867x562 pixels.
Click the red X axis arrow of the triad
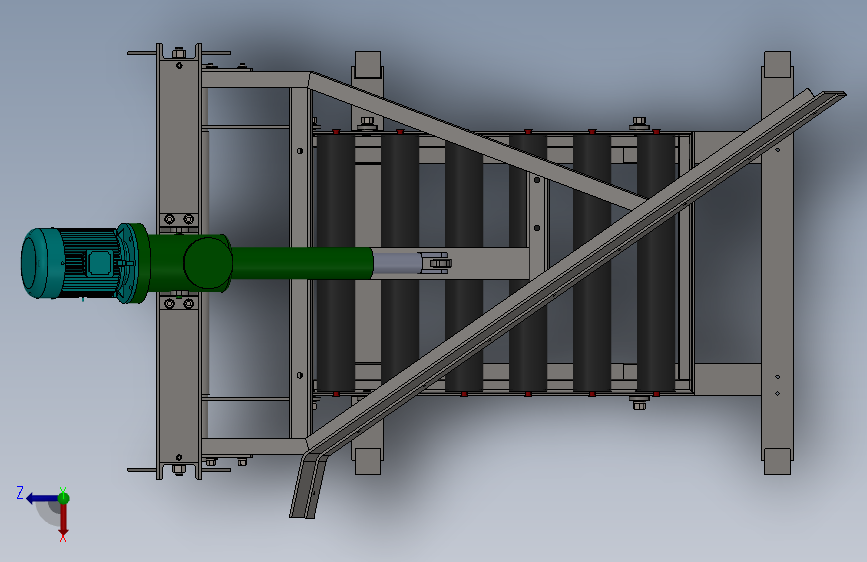[64, 520]
